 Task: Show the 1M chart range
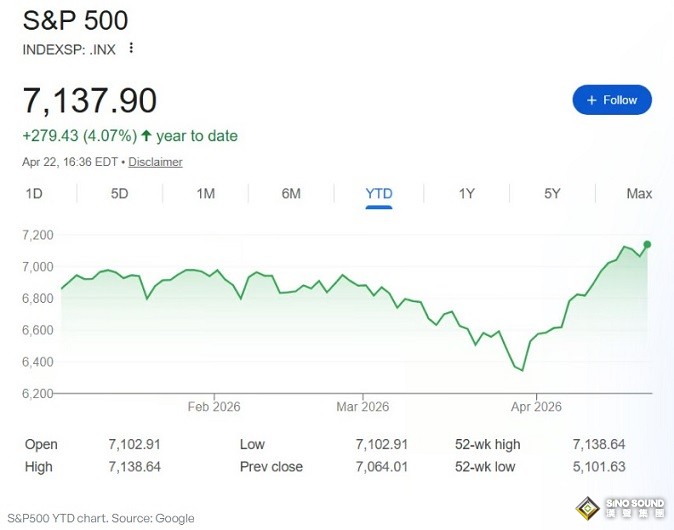(x=205, y=194)
